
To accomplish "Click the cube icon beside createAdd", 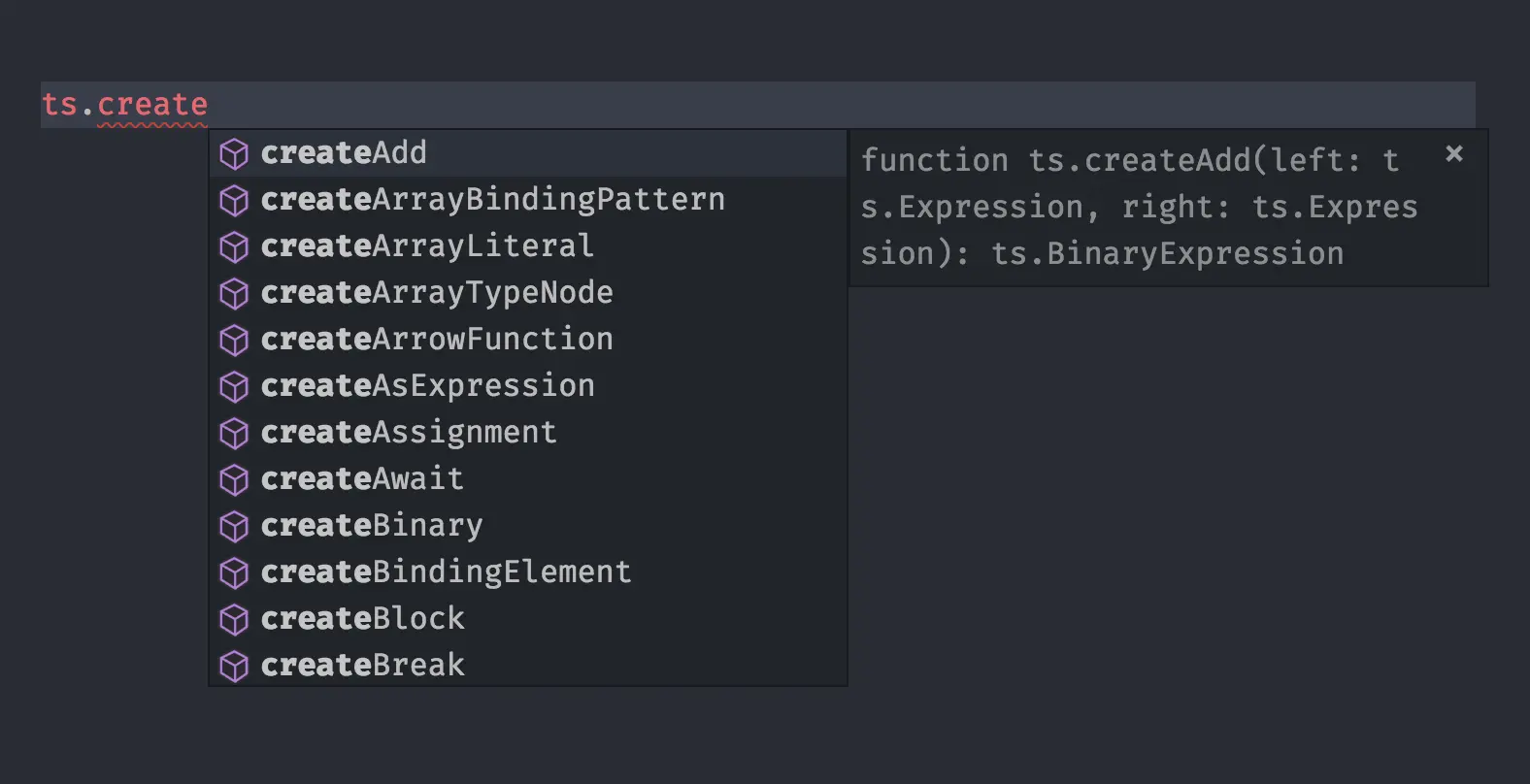I will click(x=234, y=153).
